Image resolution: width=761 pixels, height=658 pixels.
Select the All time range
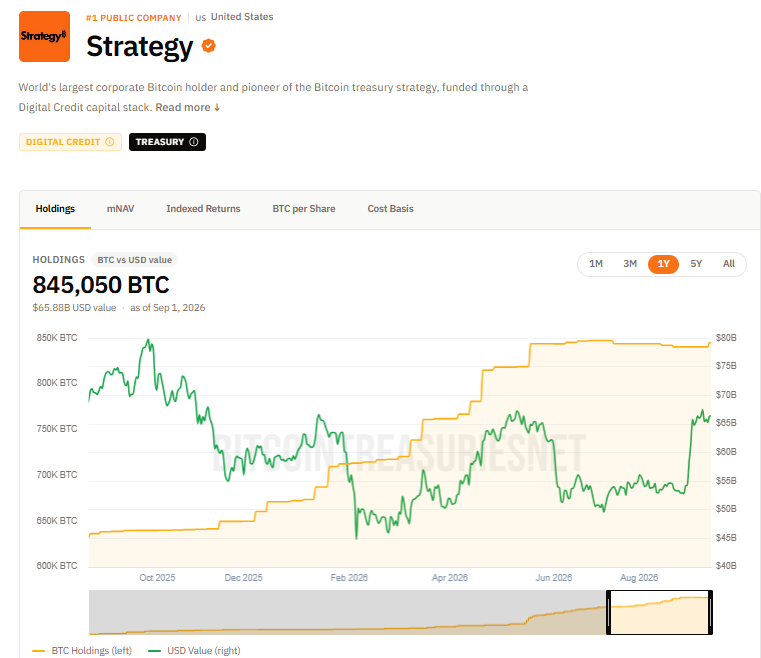pos(729,264)
